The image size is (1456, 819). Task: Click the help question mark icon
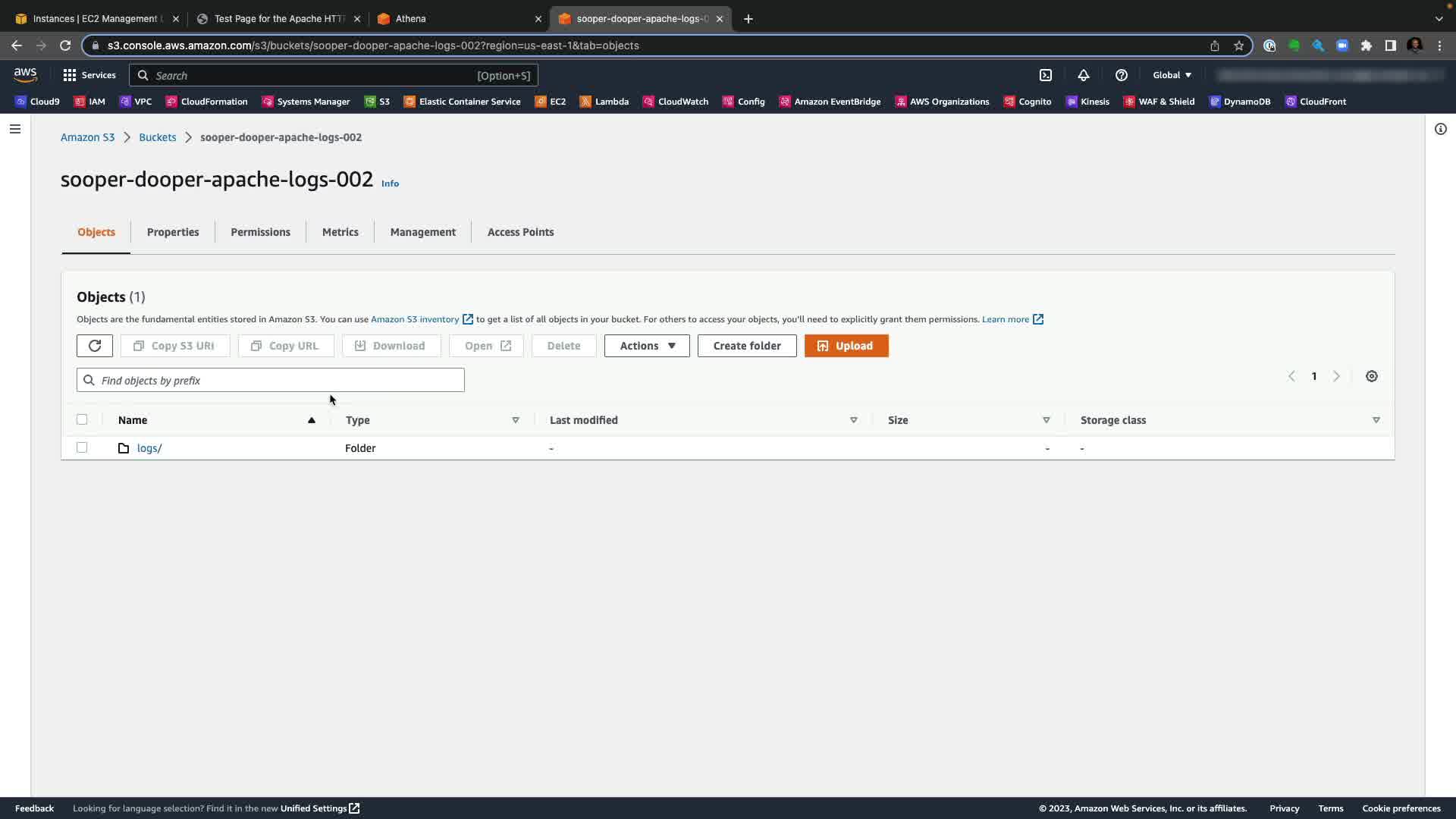pos(1122,75)
